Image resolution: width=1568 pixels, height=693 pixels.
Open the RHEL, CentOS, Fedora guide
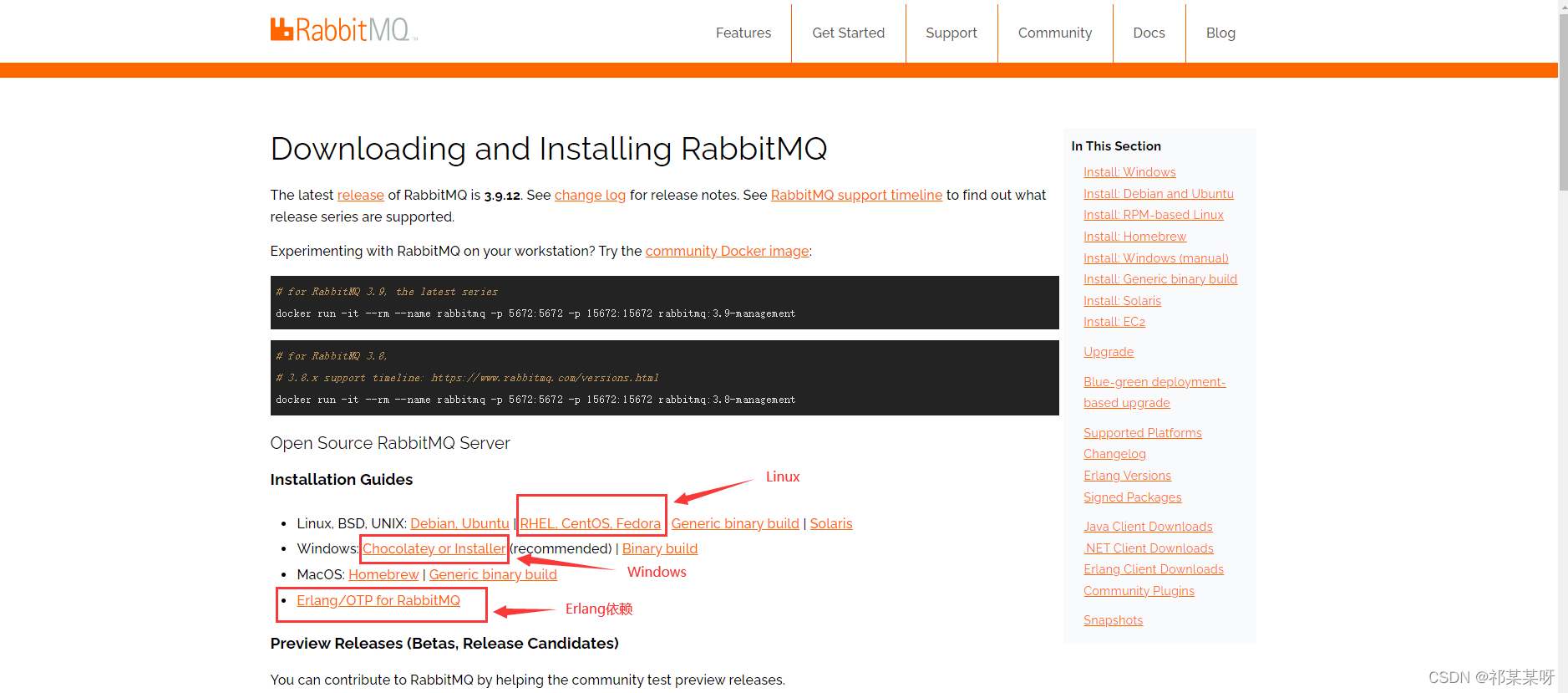click(x=590, y=523)
